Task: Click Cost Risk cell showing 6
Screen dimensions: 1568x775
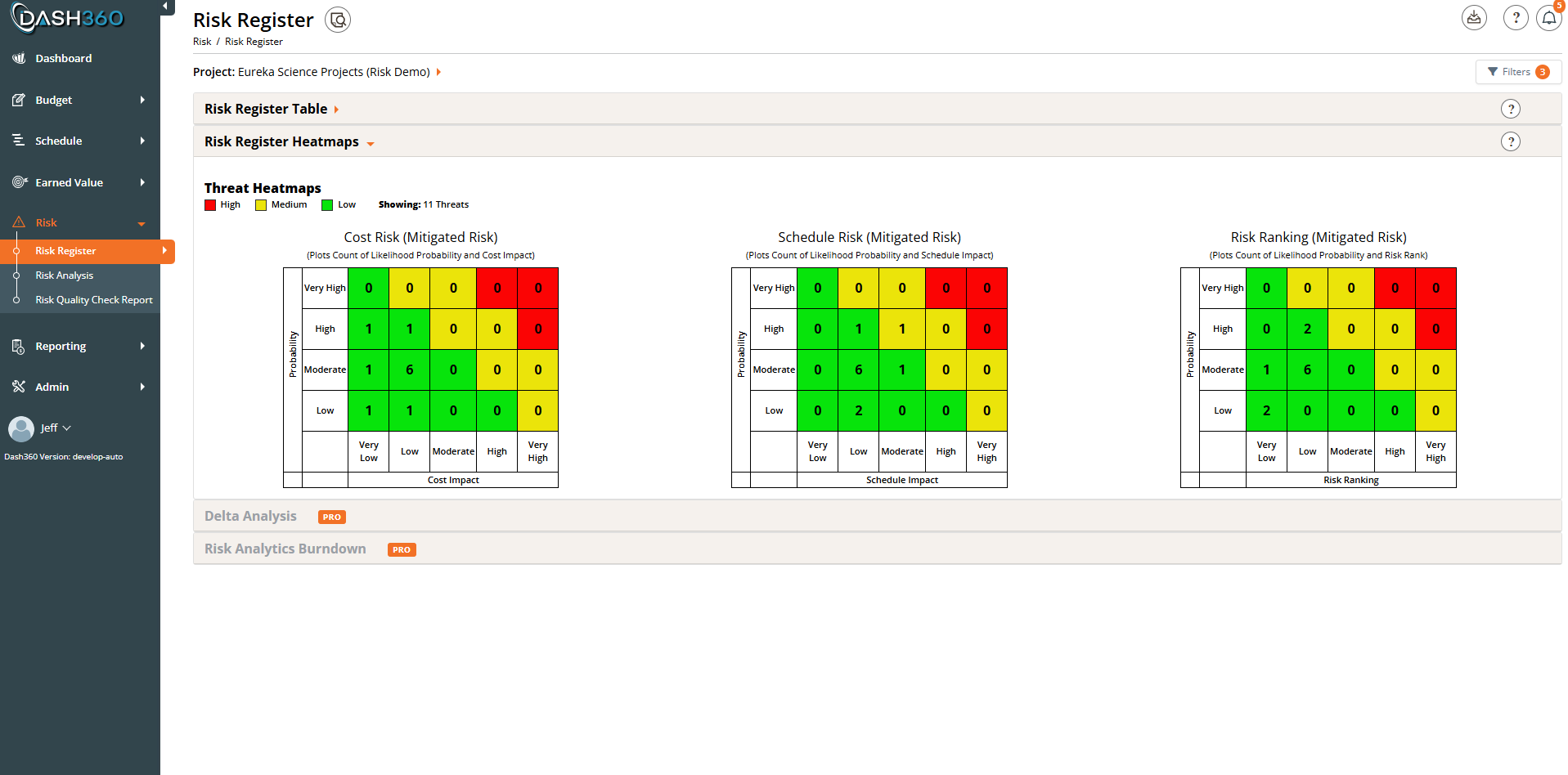Action: tap(410, 370)
